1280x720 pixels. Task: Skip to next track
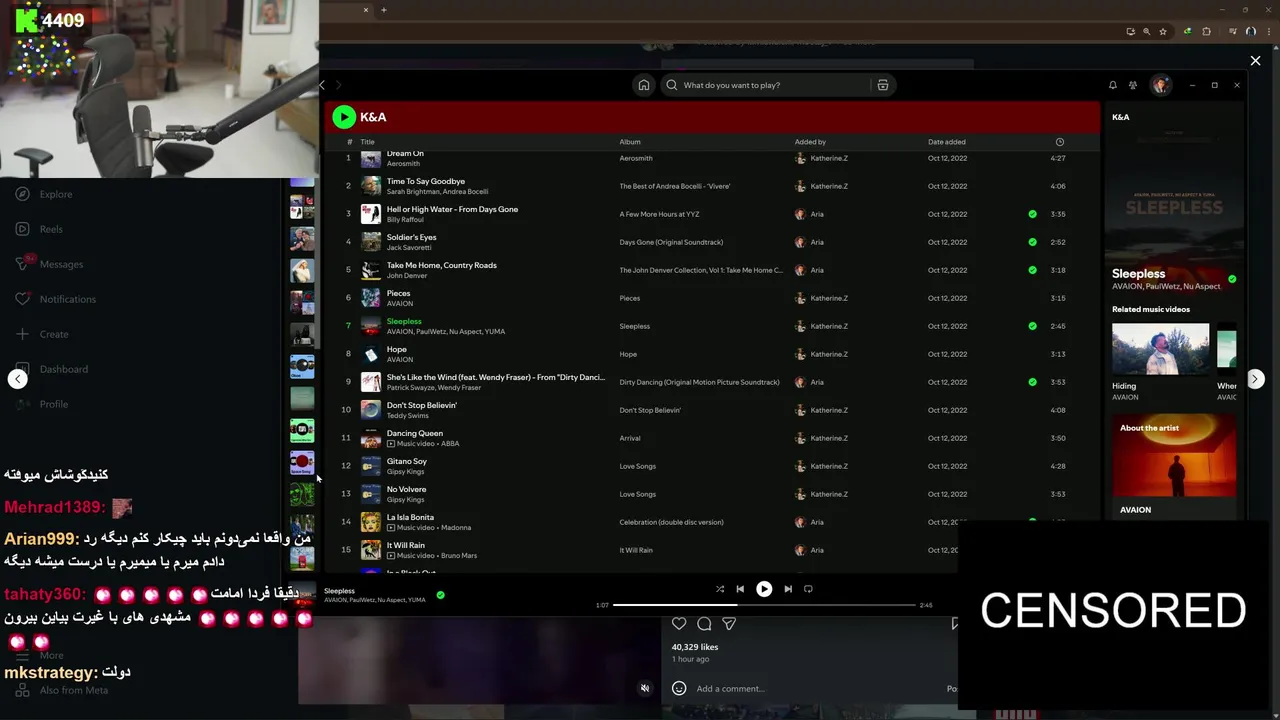pyautogui.click(x=788, y=589)
